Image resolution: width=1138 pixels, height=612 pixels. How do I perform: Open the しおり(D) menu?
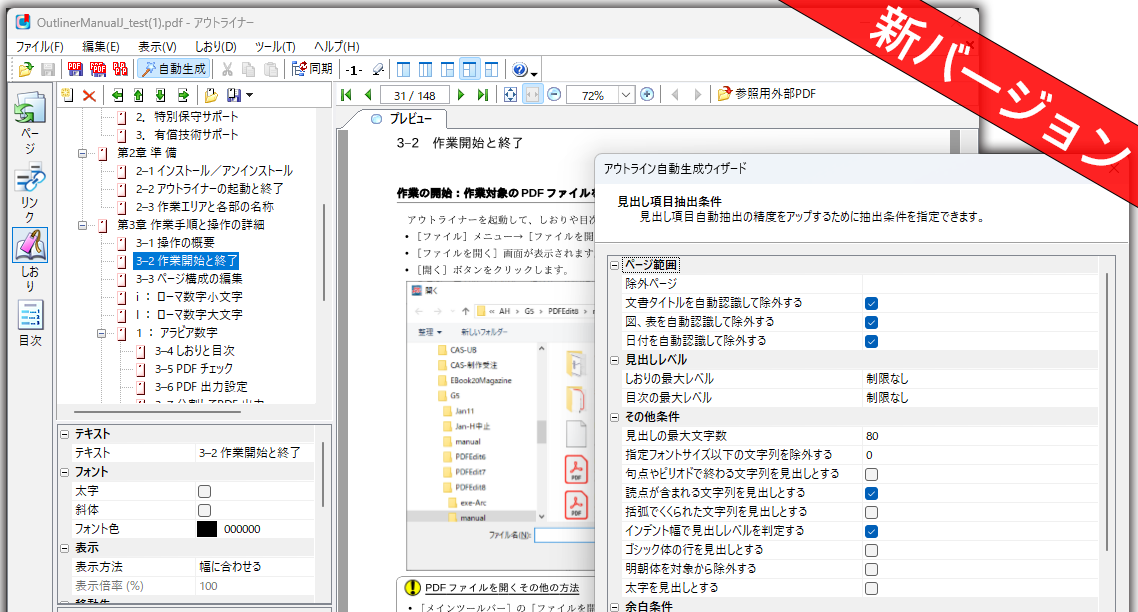(x=216, y=47)
